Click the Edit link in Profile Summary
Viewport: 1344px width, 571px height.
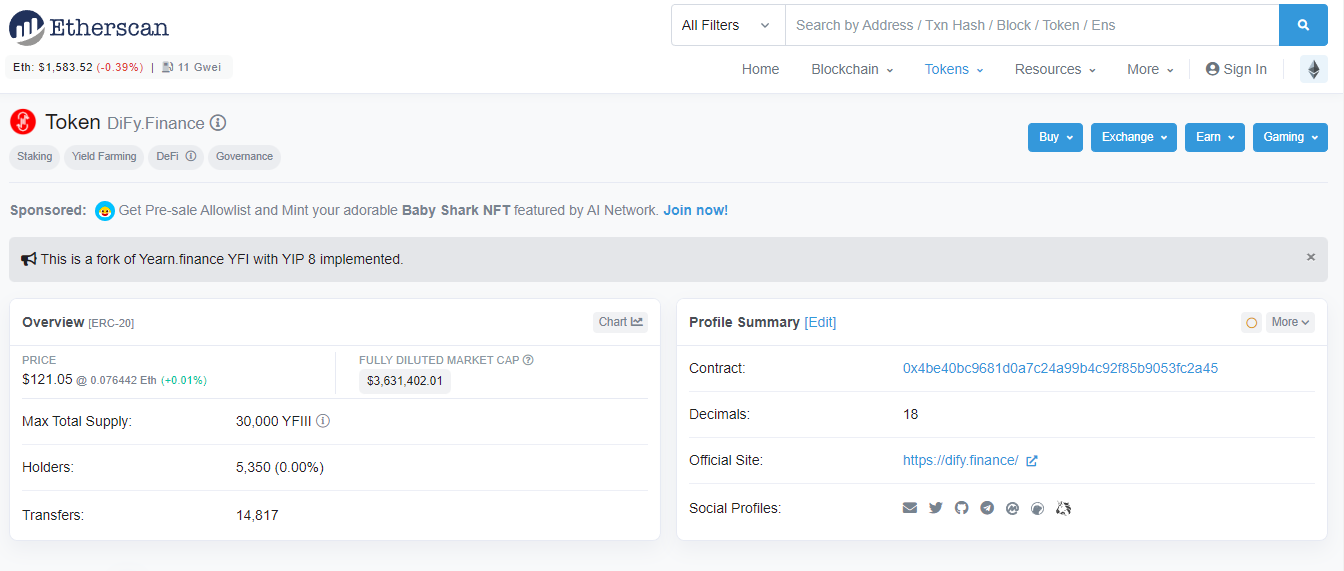coord(820,322)
